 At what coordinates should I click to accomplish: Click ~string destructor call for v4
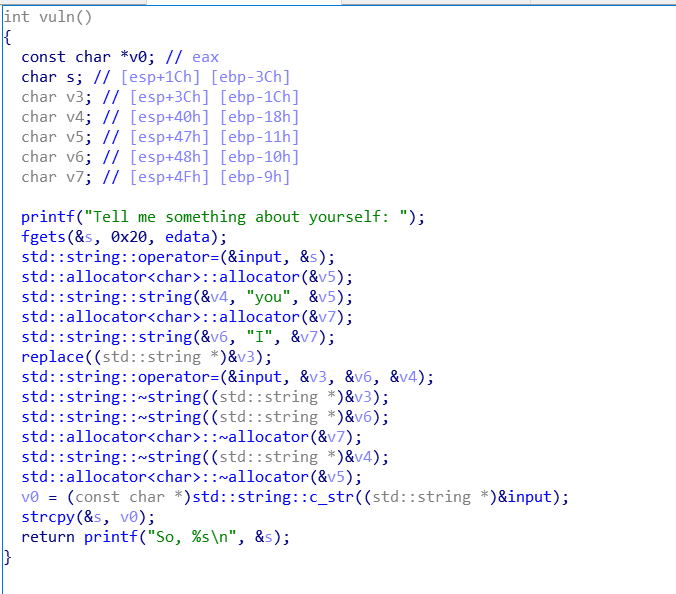(x=205, y=457)
